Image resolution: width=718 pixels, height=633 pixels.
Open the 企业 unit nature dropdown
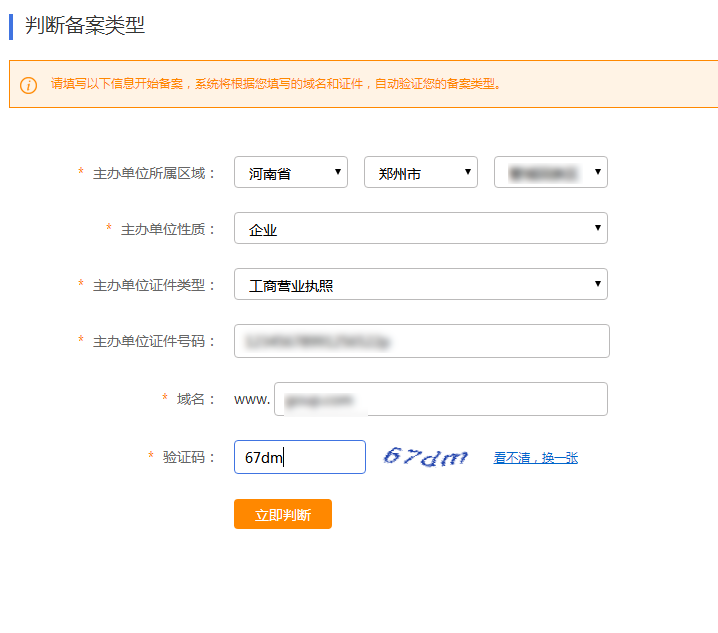pyautogui.click(x=420, y=229)
